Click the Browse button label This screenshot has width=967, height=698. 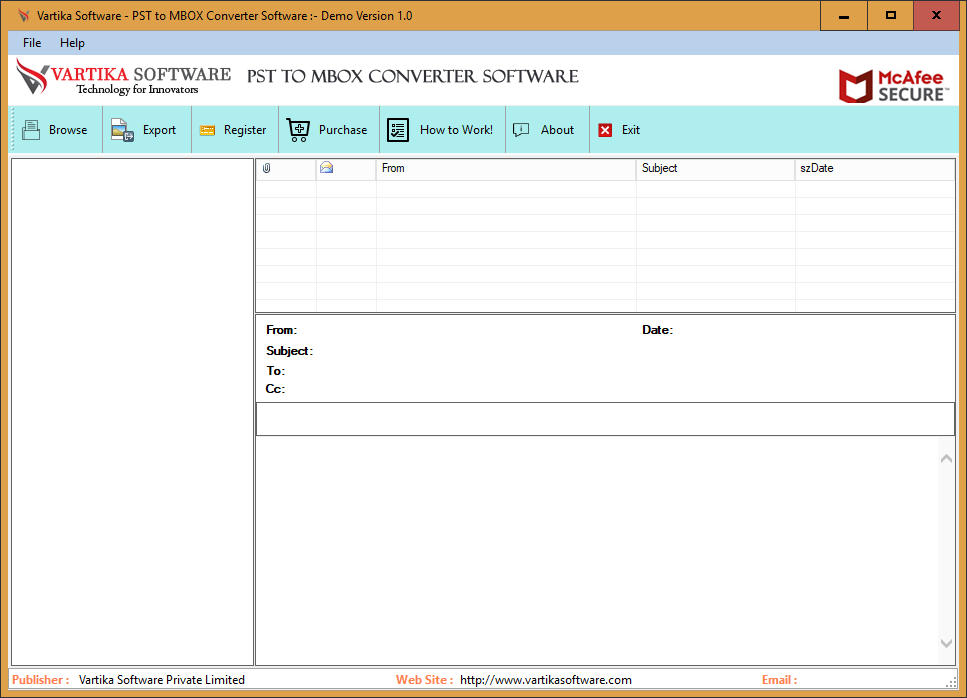click(x=68, y=130)
